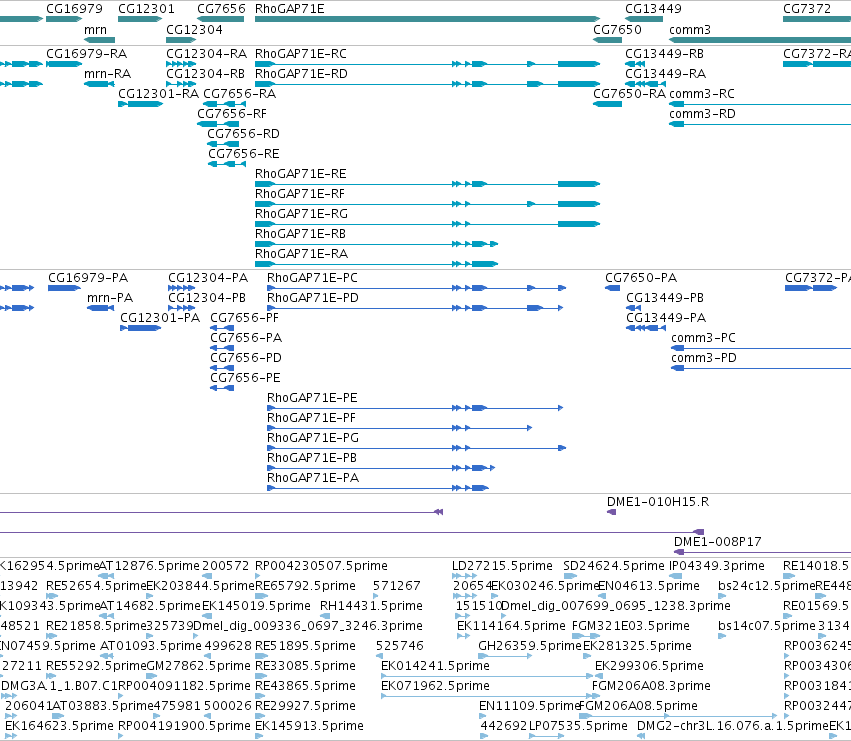
Task: Click transcript CG16979-RA
Action: point(64,64)
